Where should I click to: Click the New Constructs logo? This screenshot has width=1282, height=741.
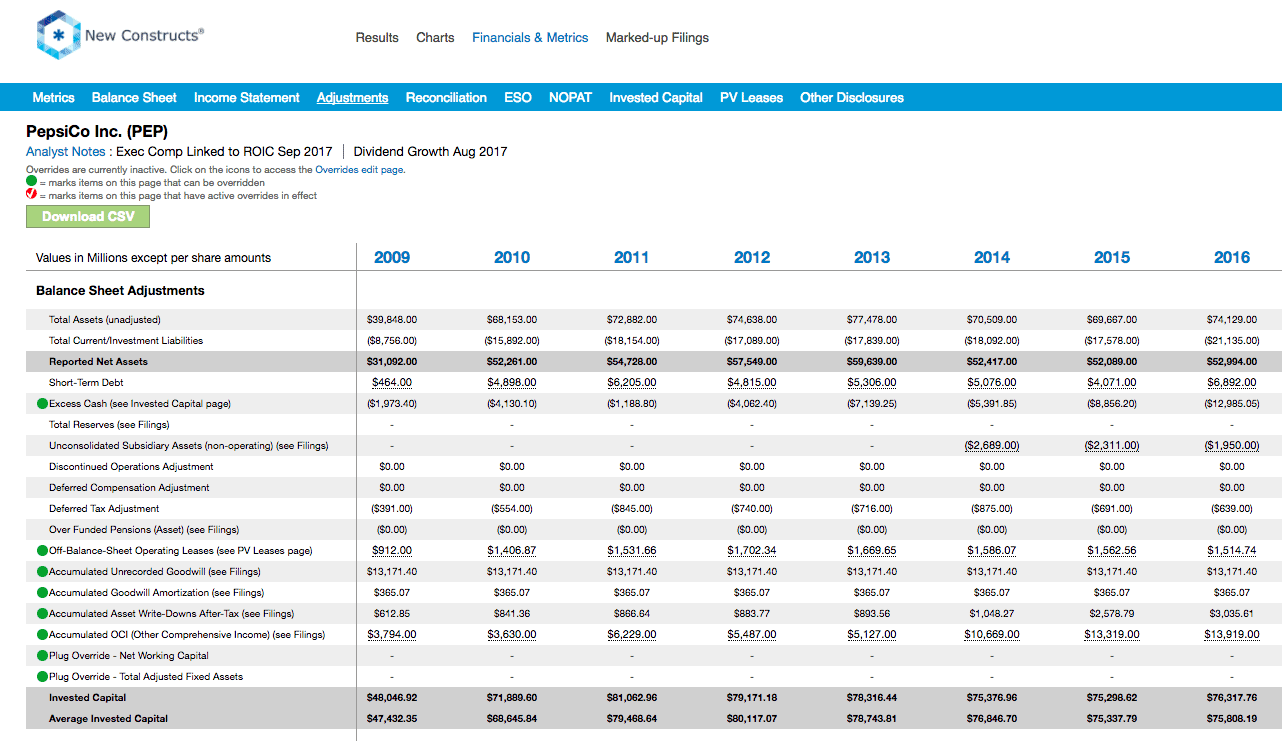120,36
